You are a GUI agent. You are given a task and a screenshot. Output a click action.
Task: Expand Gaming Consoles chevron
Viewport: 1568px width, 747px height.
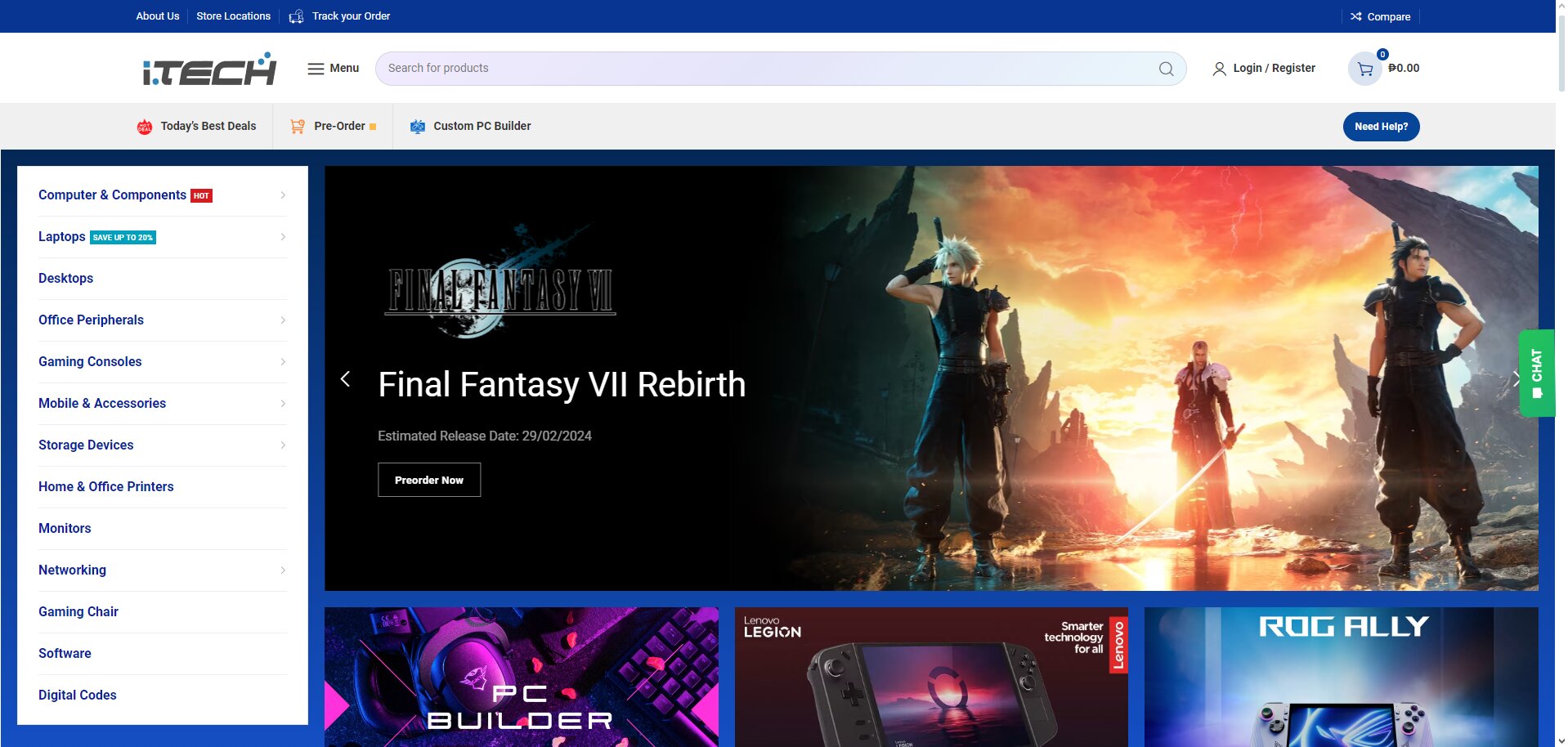click(x=283, y=362)
